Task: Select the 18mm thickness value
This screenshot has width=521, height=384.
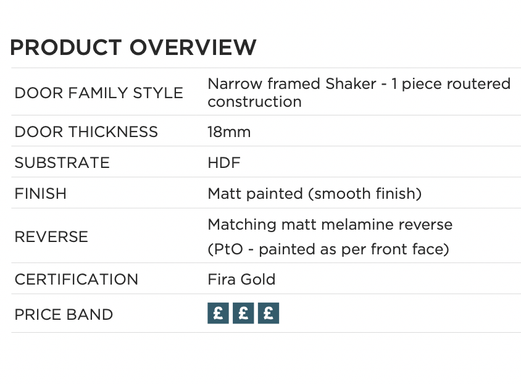Action: click(229, 132)
